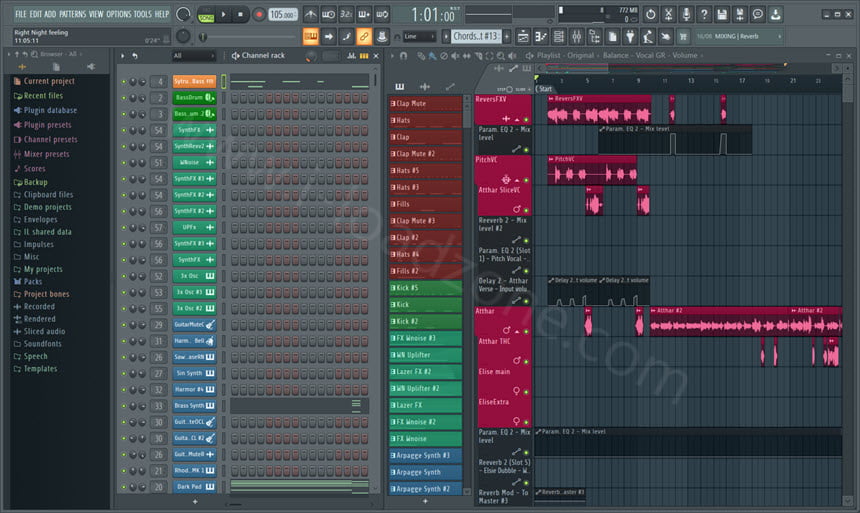
Task: Select the Kick #5 pattern in picker
Action: click(x=426, y=288)
